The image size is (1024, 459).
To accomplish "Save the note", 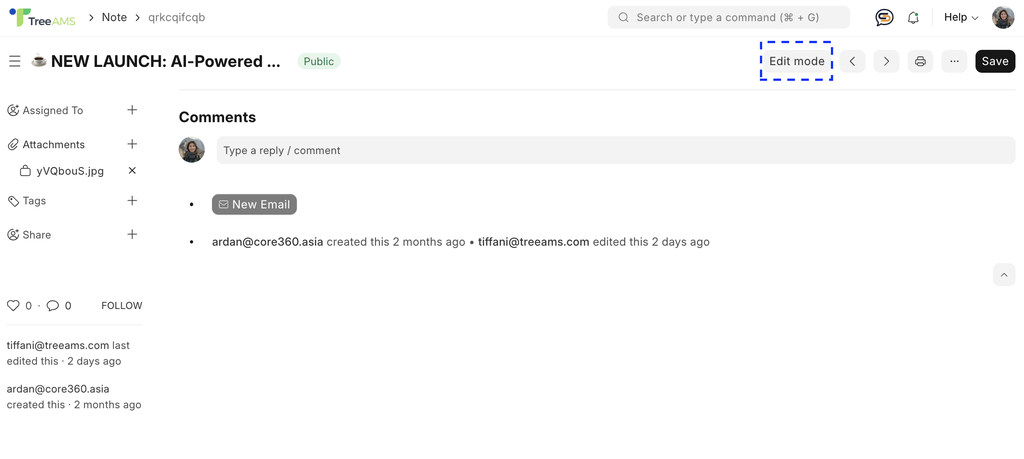I will (995, 61).
